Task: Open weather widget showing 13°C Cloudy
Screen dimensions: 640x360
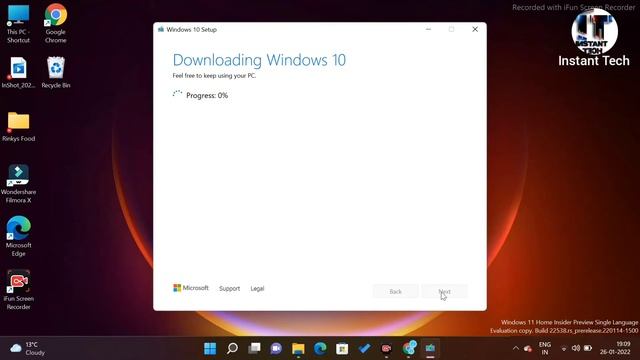Action: (x=28, y=348)
